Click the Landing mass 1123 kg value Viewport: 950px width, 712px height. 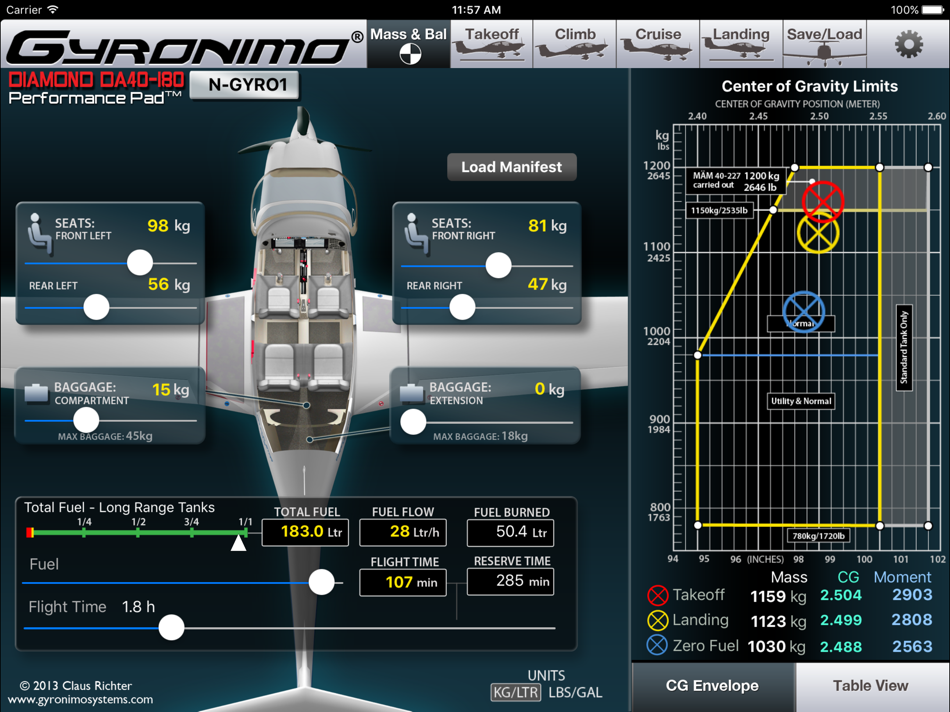778,621
